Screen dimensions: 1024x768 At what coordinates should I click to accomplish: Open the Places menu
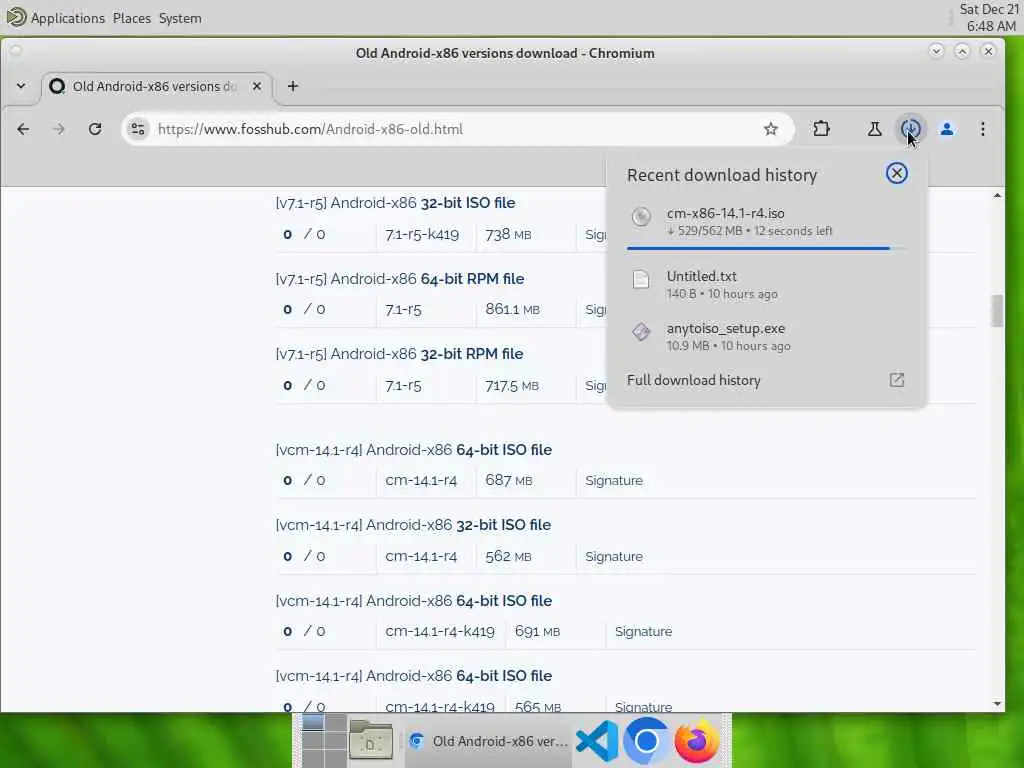pyautogui.click(x=131, y=18)
